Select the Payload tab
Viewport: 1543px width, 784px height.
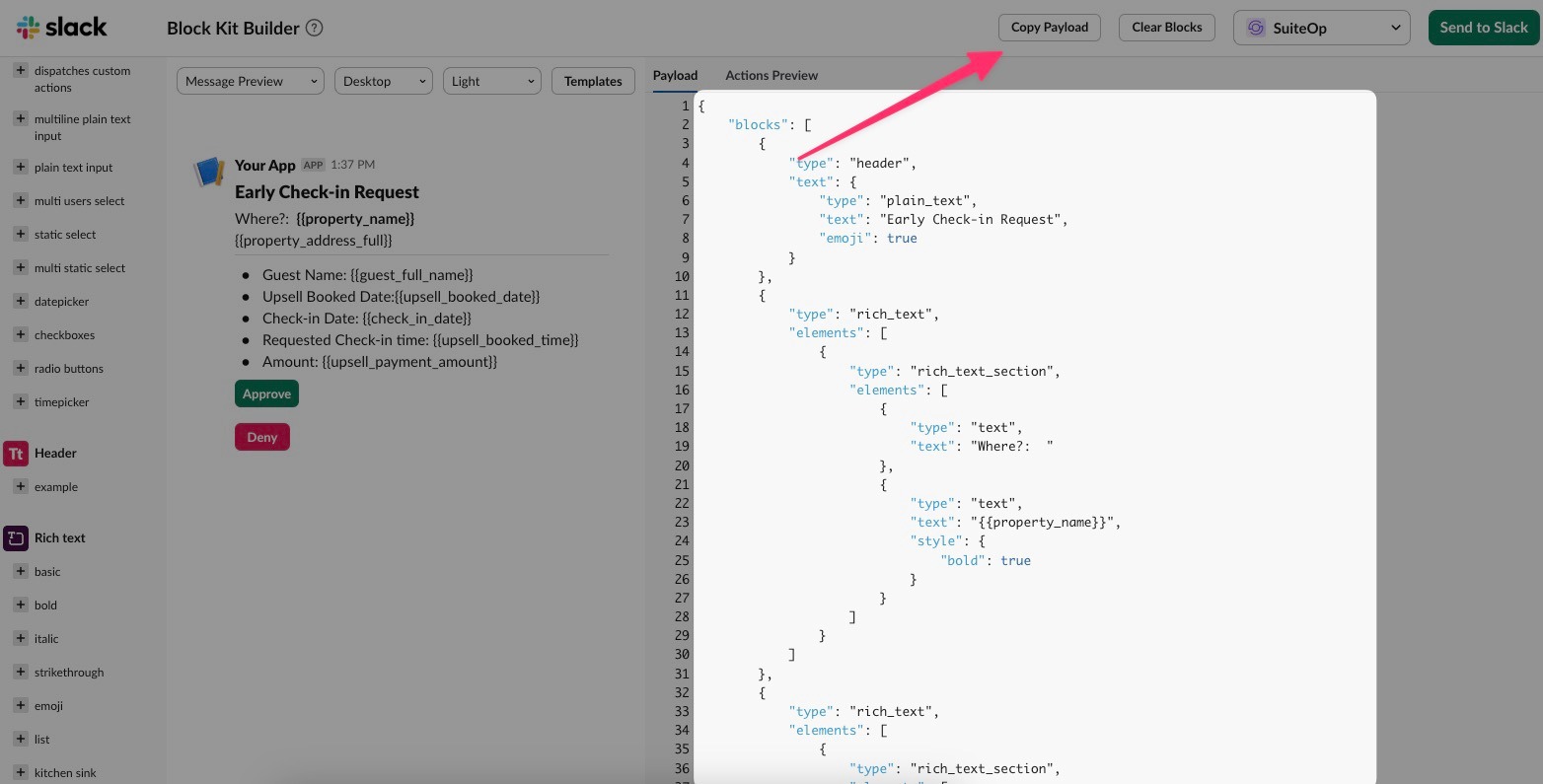tap(675, 75)
